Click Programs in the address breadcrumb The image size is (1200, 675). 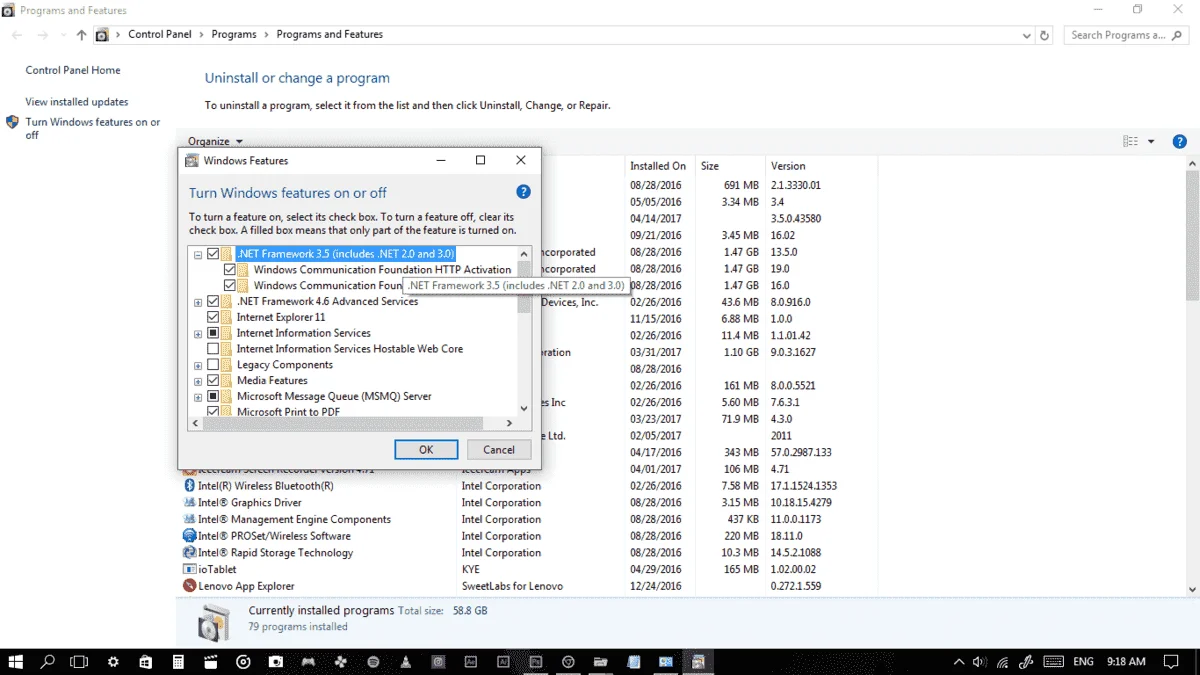(x=234, y=35)
